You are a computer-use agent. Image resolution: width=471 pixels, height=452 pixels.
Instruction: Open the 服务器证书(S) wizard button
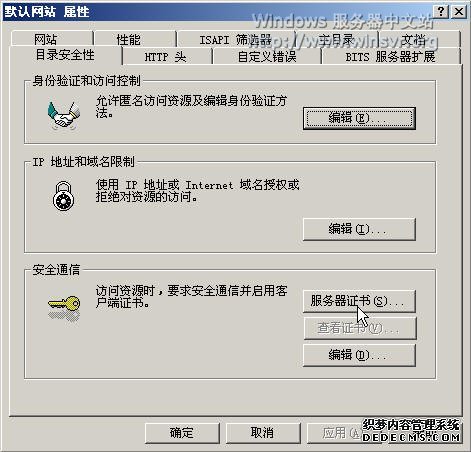[359, 301]
